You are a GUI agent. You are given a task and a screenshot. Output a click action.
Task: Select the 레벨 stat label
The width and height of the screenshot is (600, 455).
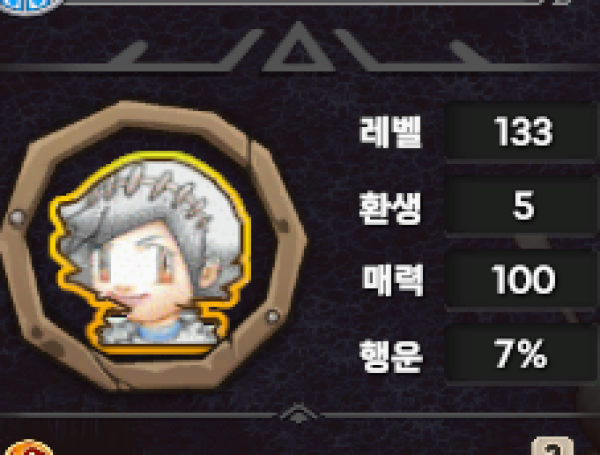tap(391, 132)
